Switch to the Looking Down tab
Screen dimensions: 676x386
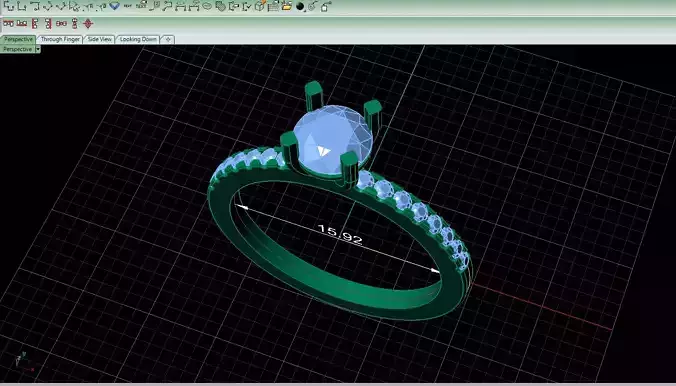tap(138, 39)
